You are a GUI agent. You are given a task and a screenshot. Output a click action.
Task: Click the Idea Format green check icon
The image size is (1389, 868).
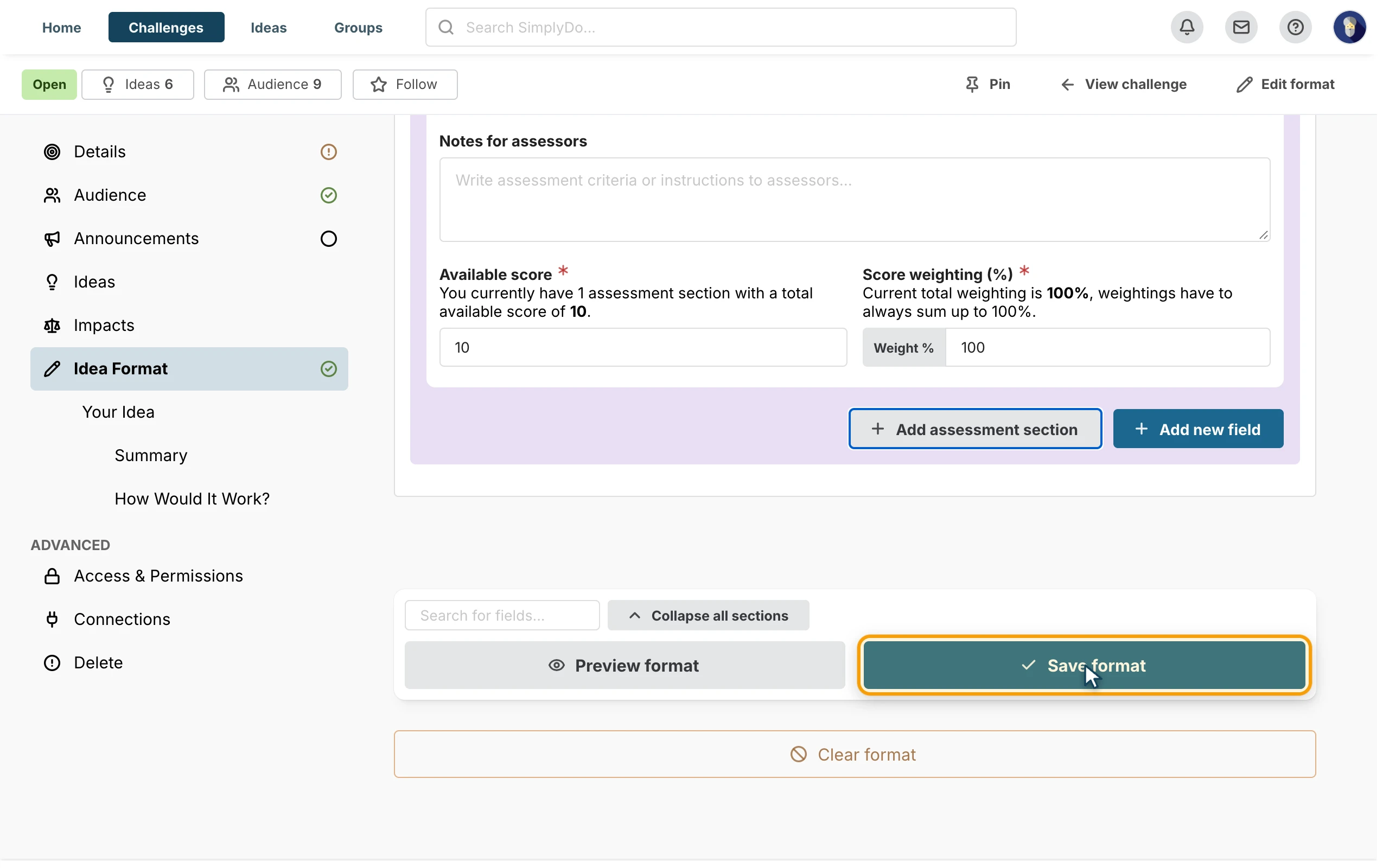coord(328,368)
